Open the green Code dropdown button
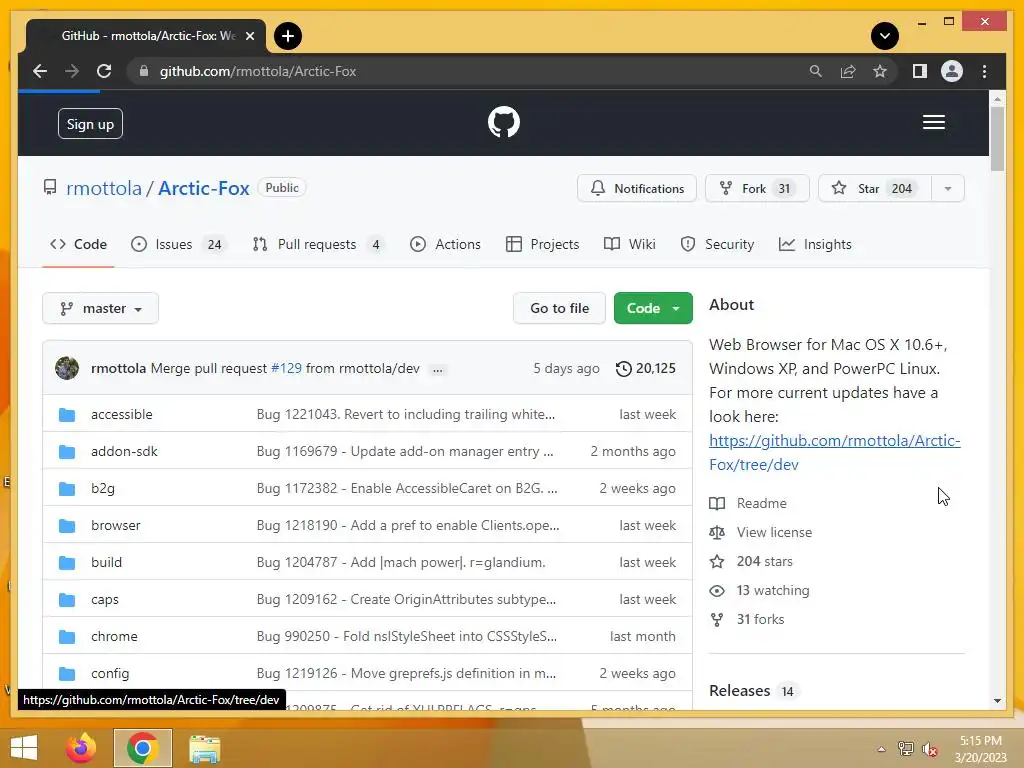The width and height of the screenshot is (1024, 768). 653,308
